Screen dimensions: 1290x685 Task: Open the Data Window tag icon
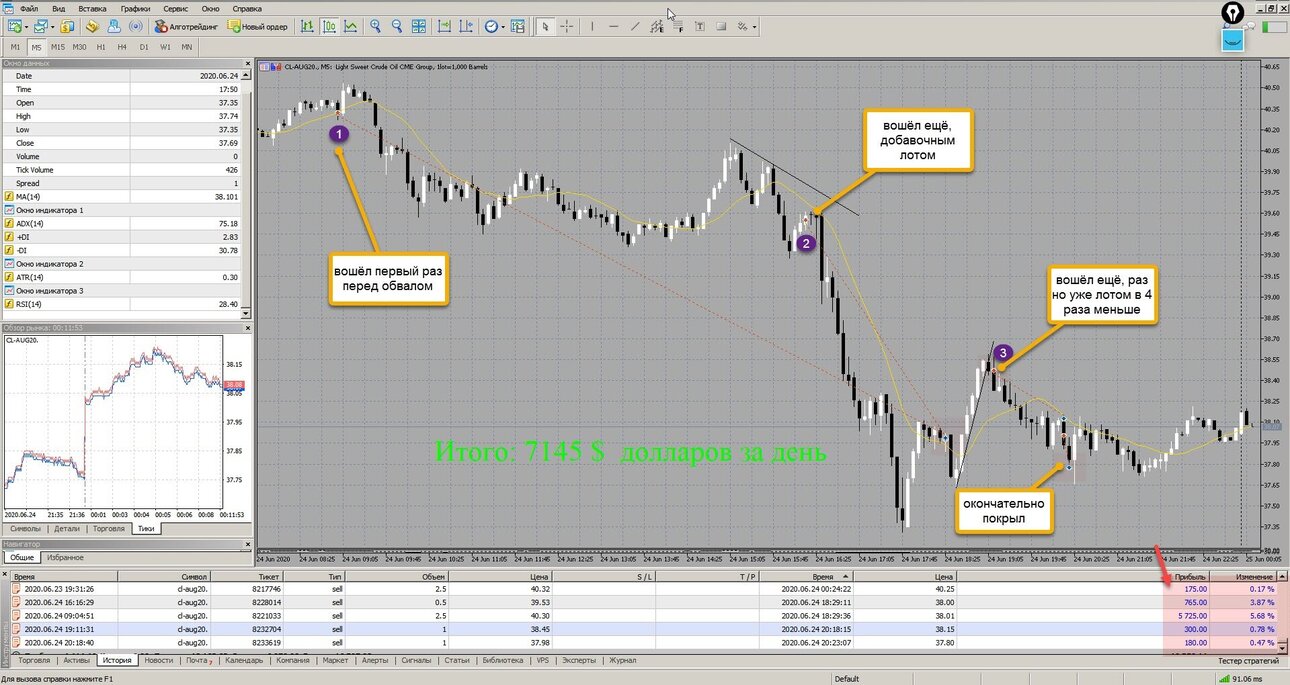[x=93, y=27]
